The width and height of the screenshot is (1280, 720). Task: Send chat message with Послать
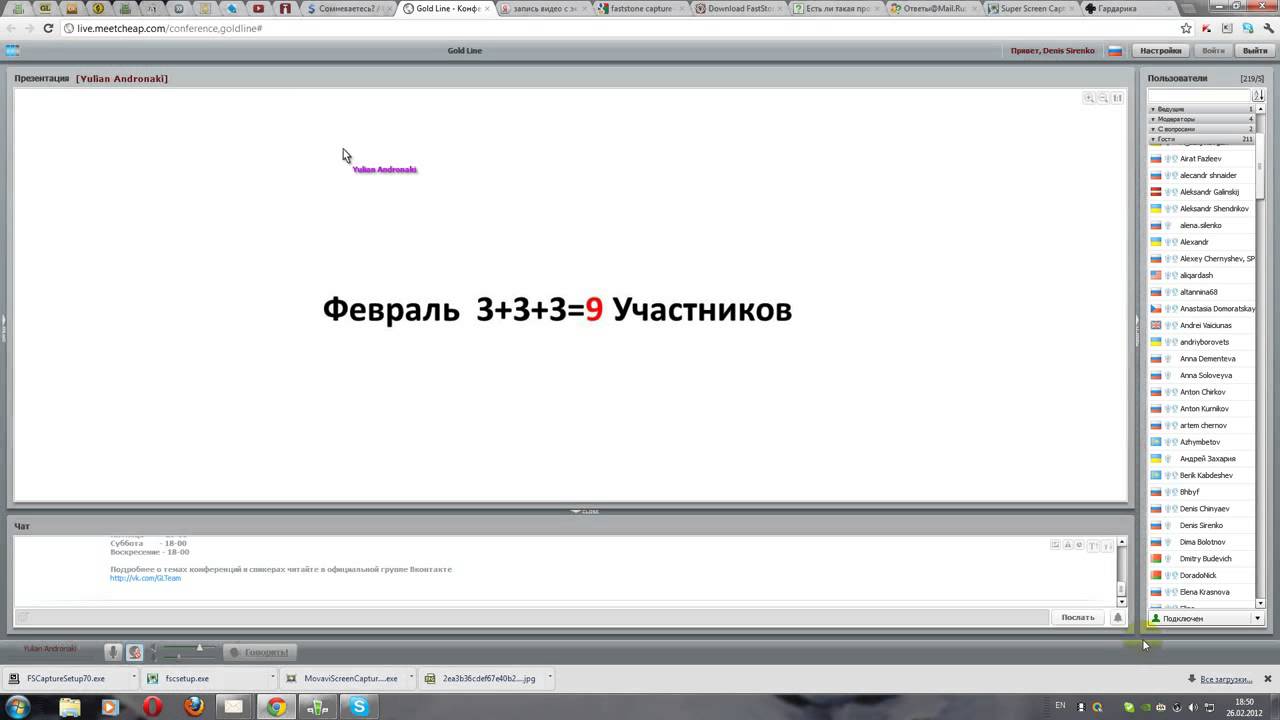tap(1078, 617)
